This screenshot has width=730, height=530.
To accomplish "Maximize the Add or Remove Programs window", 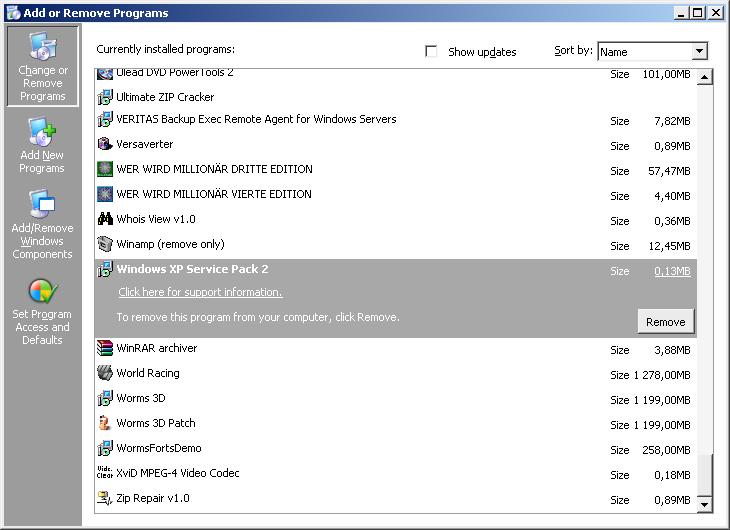I will pos(697,13).
